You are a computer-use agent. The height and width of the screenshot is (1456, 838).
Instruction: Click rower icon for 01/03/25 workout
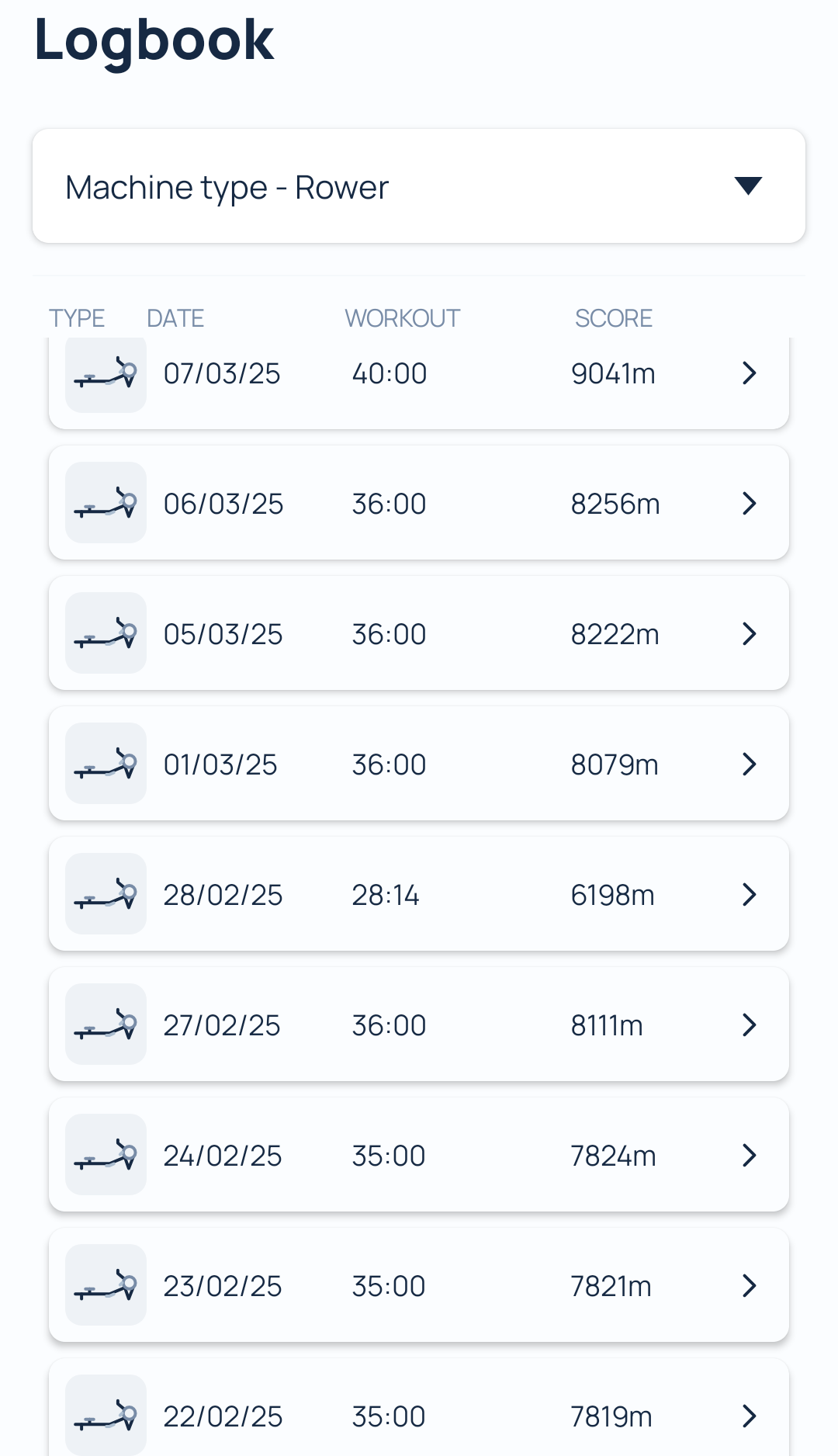[106, 764]
